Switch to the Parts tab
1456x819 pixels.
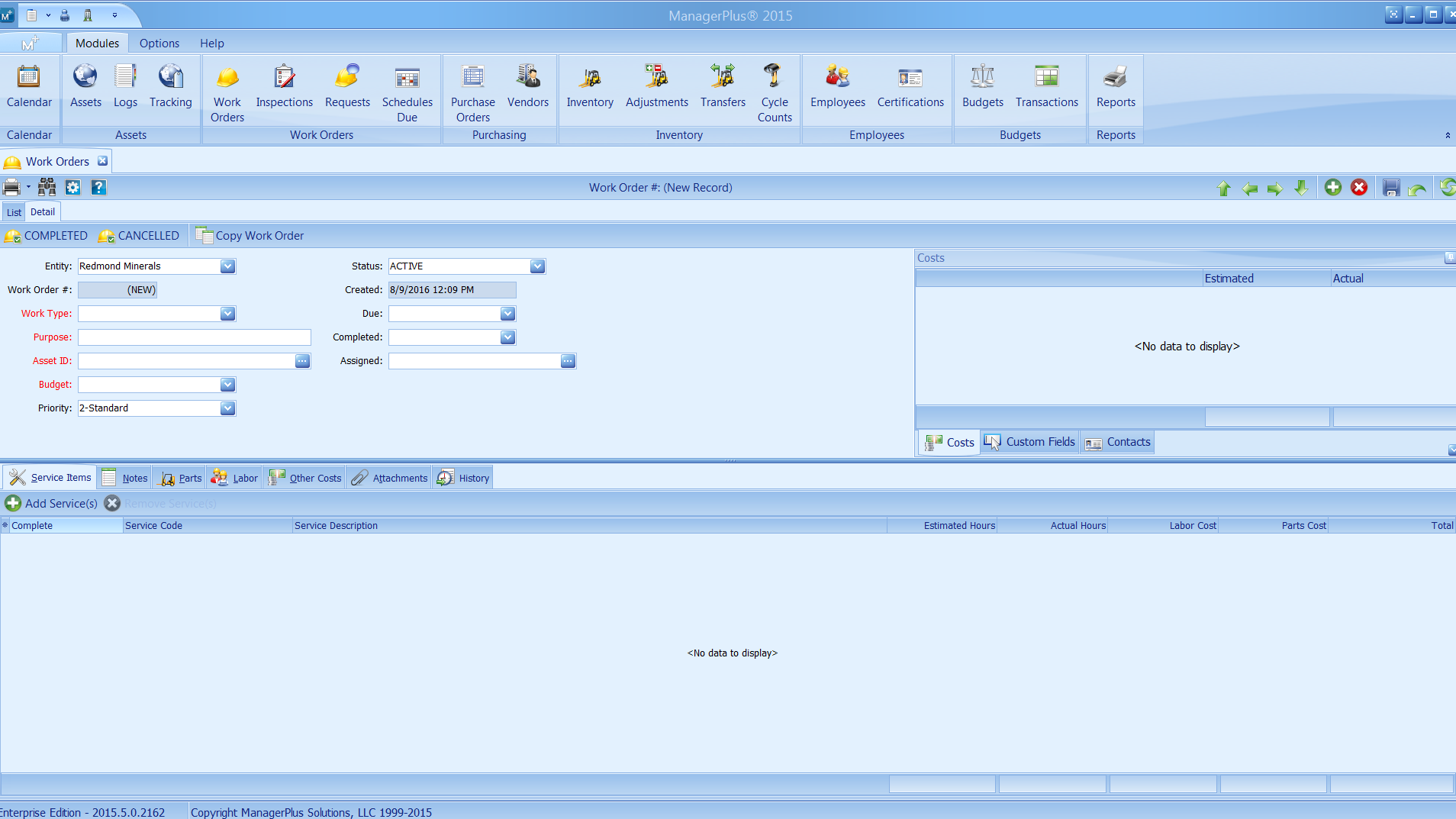click(x=179, y=478)
